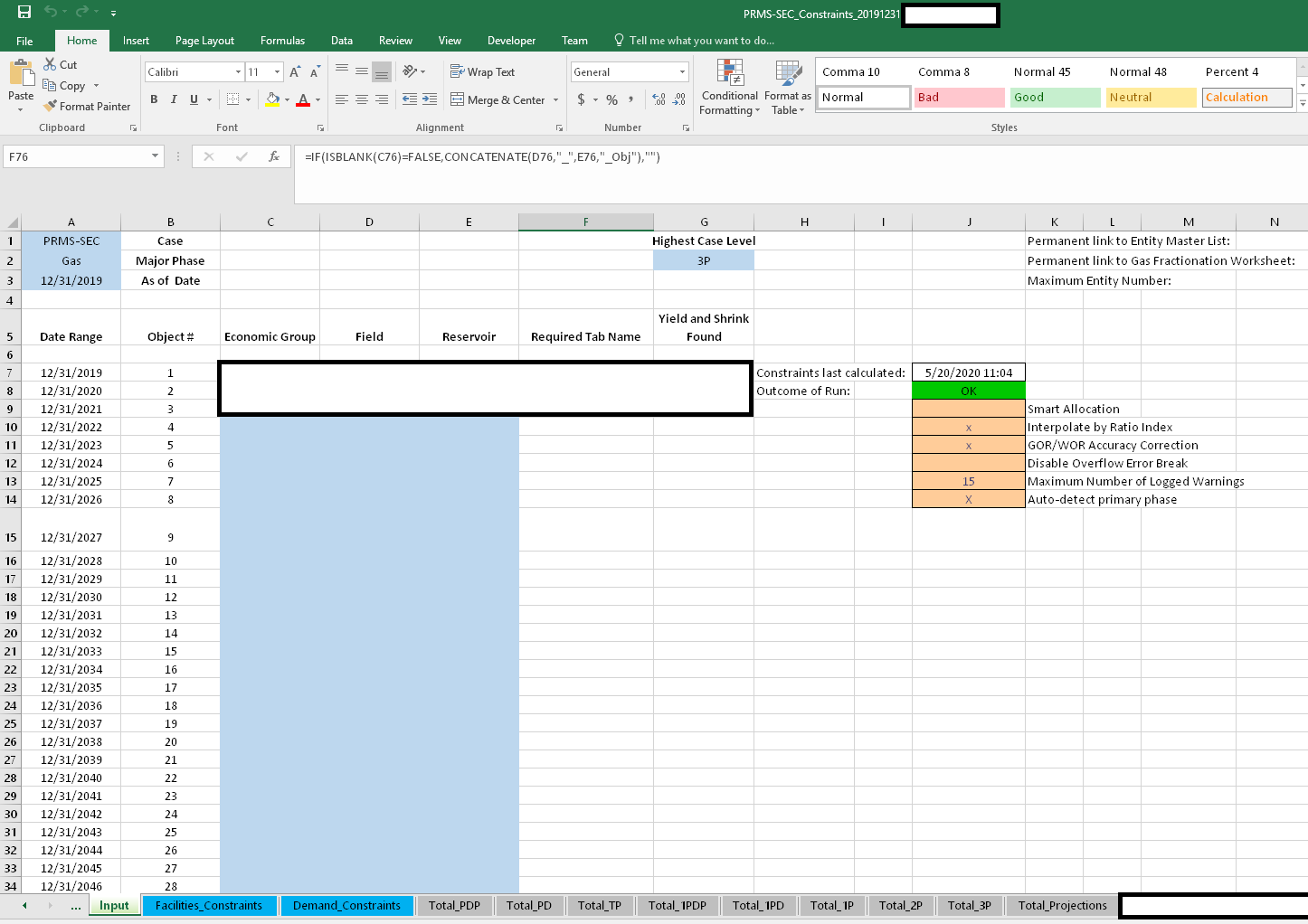Click the yellow Fill Color swatch

tap(272, 99)
